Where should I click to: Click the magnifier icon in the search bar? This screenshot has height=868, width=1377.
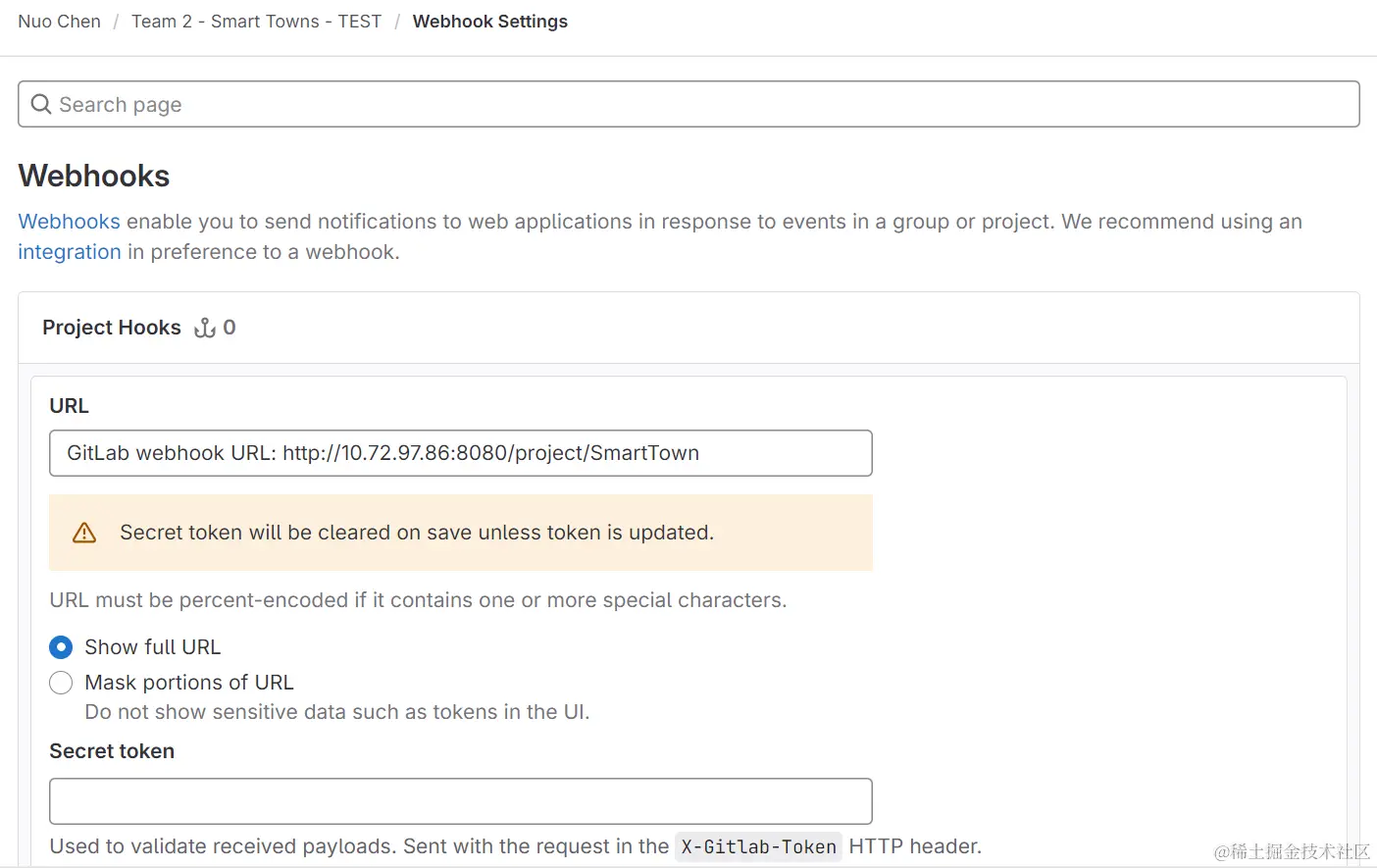[x=40, y=104]
